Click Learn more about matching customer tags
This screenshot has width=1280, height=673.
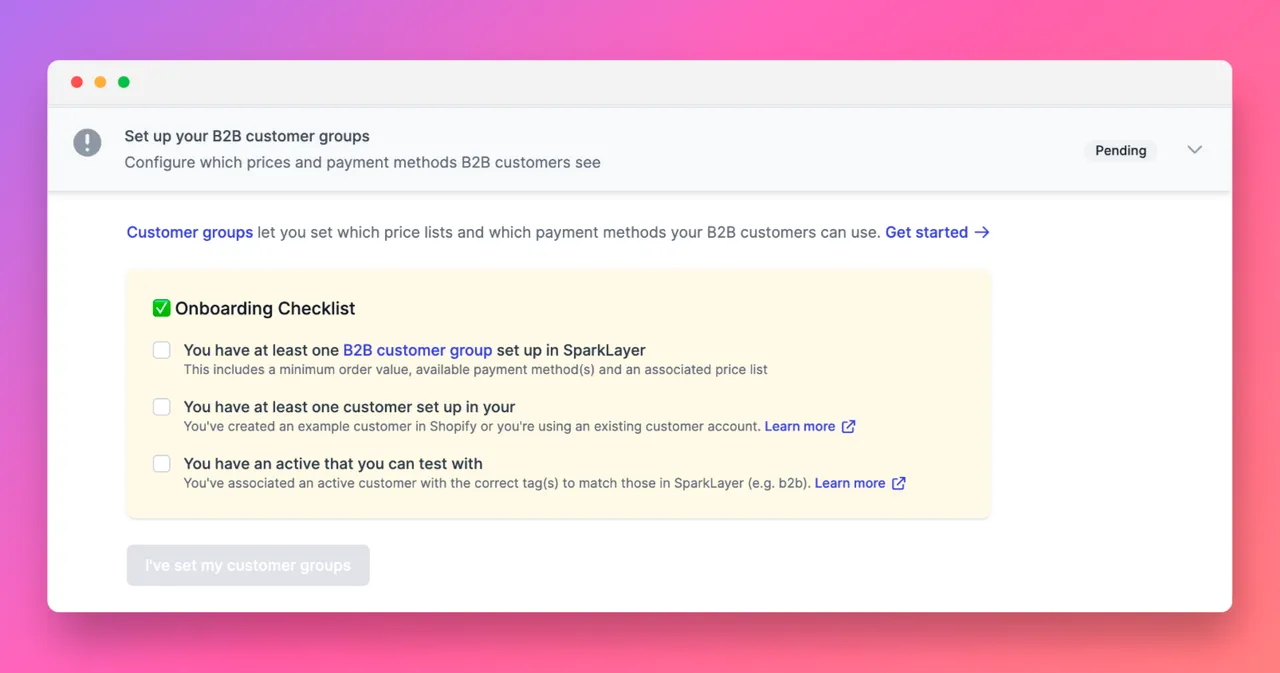coord(849,483)
